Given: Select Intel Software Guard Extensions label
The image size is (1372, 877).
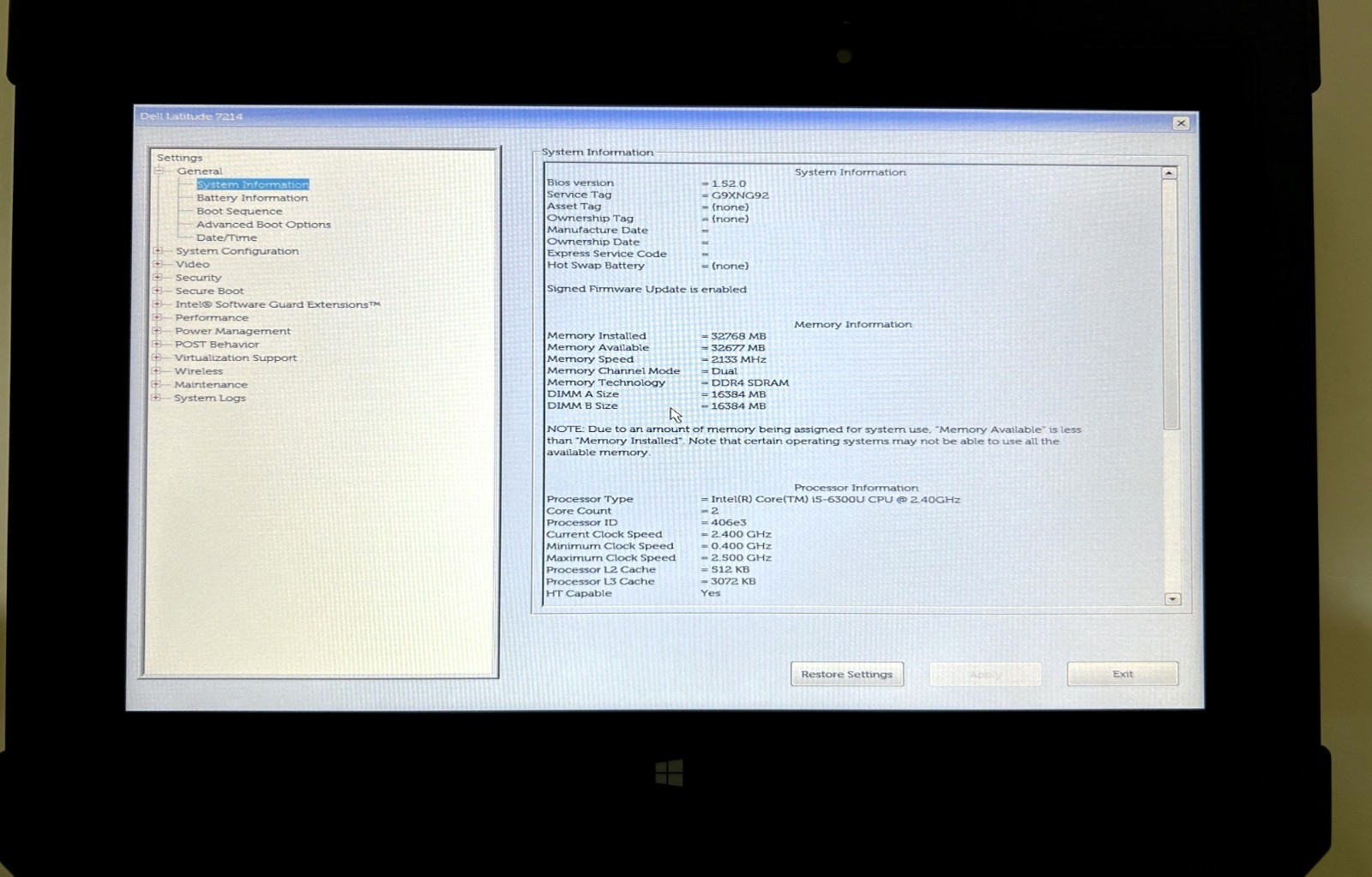Looking at the screenshot, I should [278, 303].
